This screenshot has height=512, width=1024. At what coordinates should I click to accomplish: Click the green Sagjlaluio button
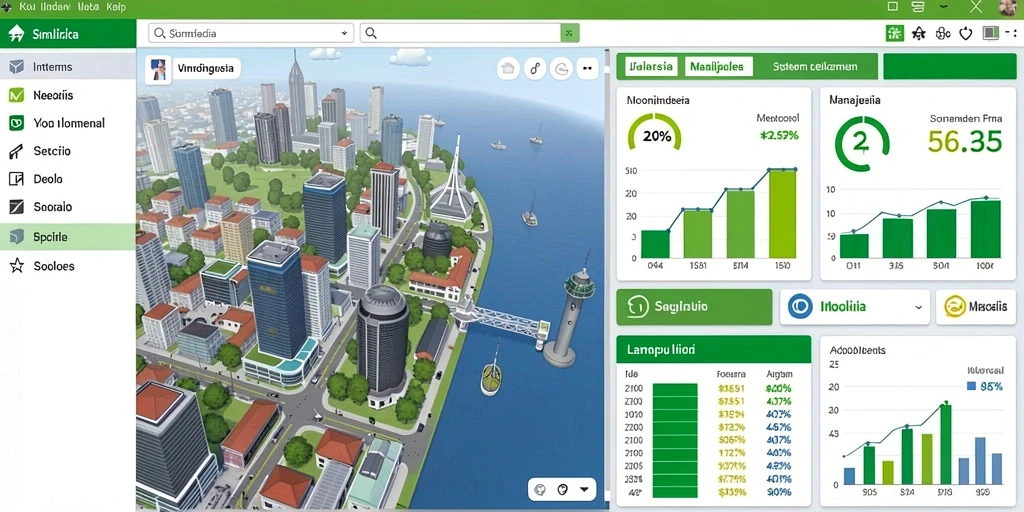point(694,306)
